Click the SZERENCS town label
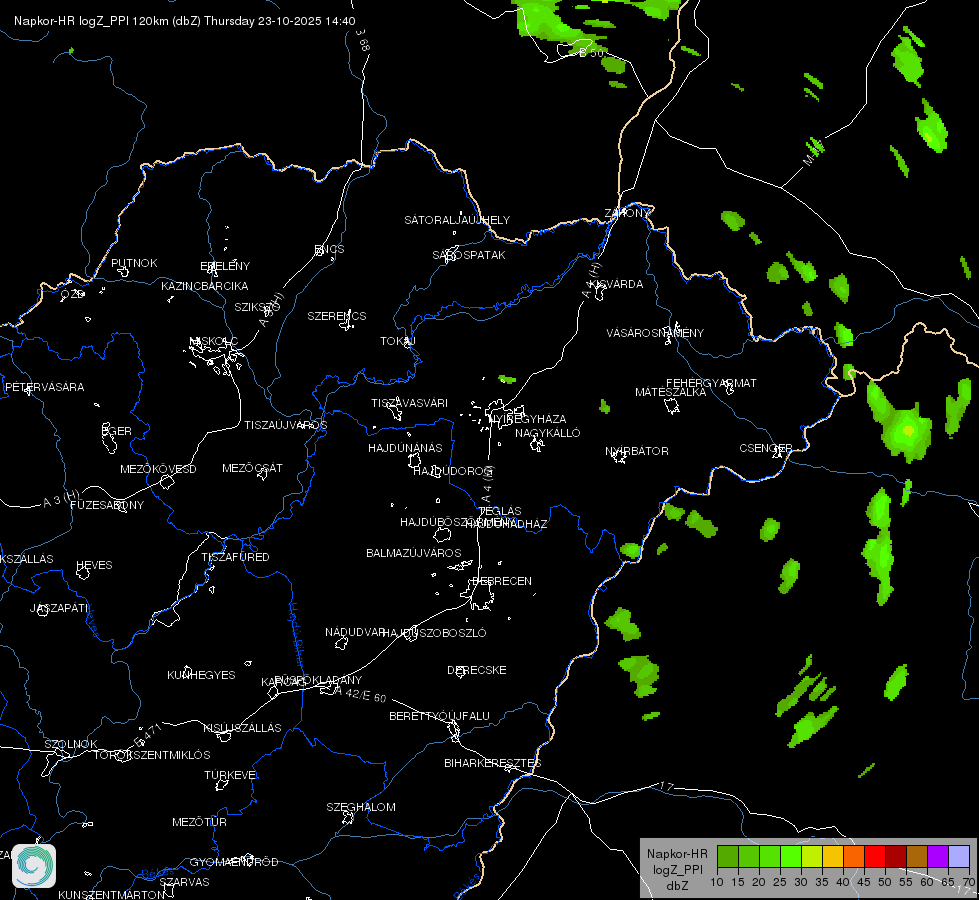This screenshot has height=900, width=979. pos(337,316)
